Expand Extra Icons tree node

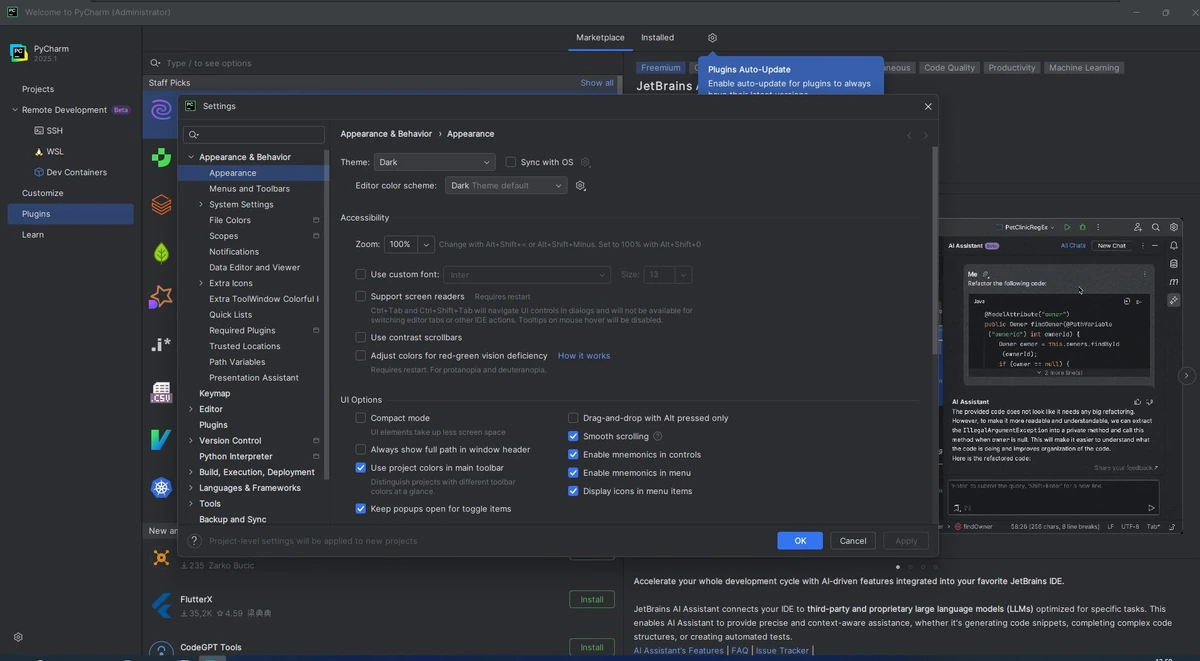201,283
